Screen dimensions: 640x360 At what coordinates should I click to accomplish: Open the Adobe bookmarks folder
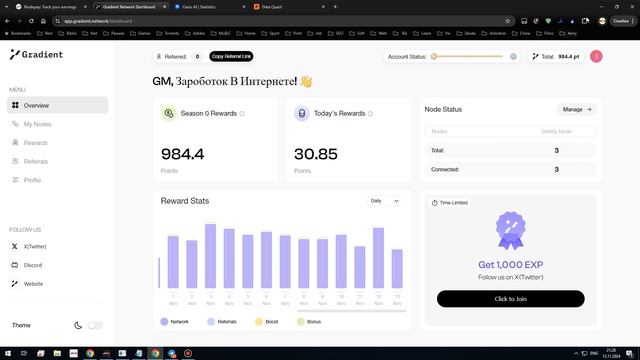coord(196,33)
